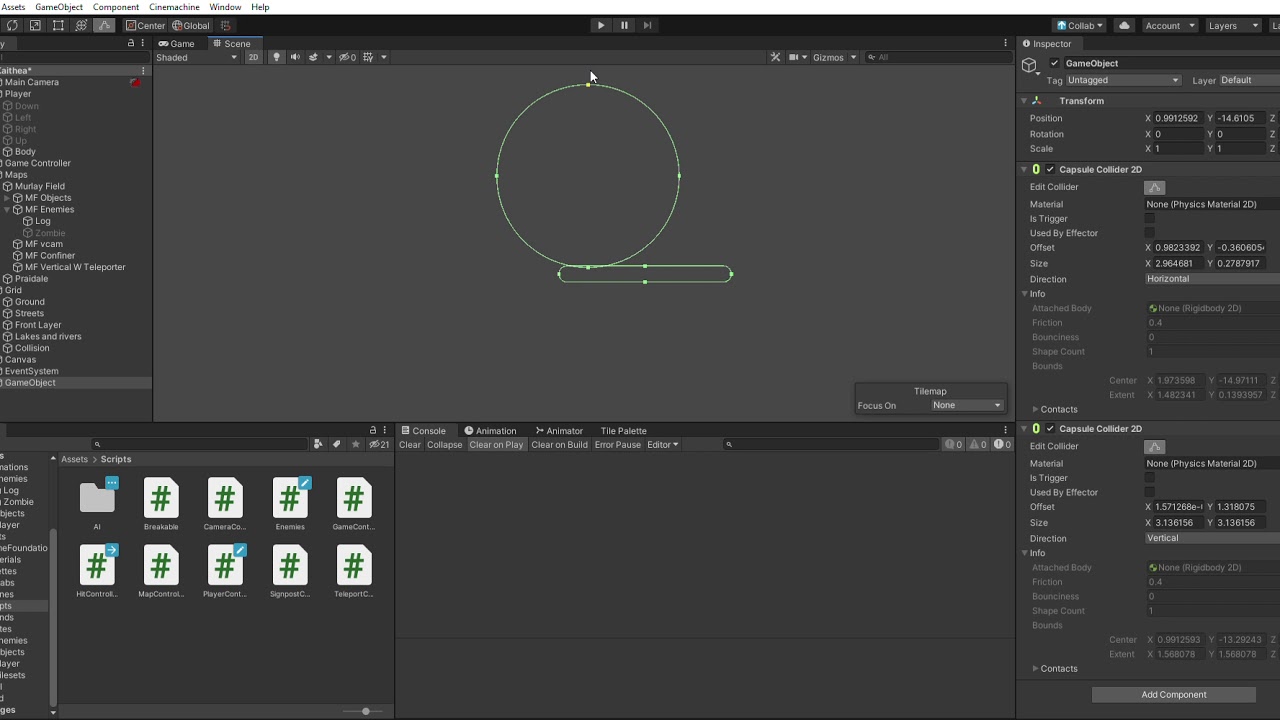Open the Direction Horizontal dropdown
The width and height of the screenshot is (1280, 720).
(x=1210, y=279)
